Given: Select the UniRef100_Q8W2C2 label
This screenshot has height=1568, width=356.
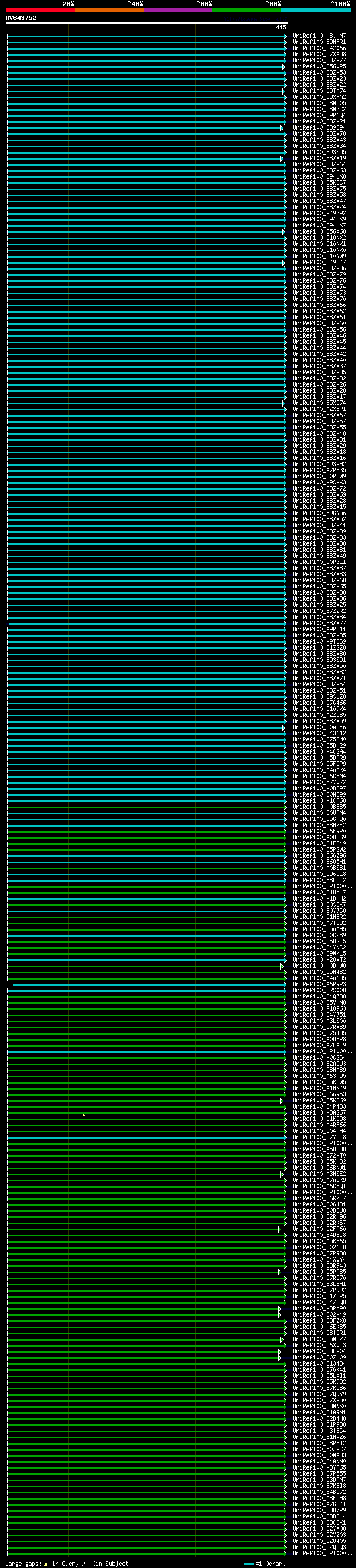Looking at the screenshot, I should [x=319, y=110].
